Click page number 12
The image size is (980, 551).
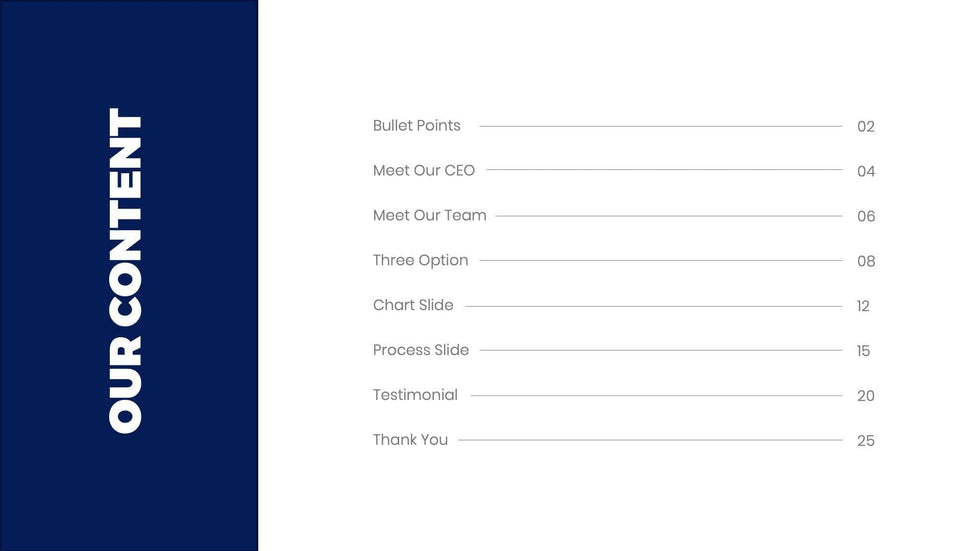point(863,306)
